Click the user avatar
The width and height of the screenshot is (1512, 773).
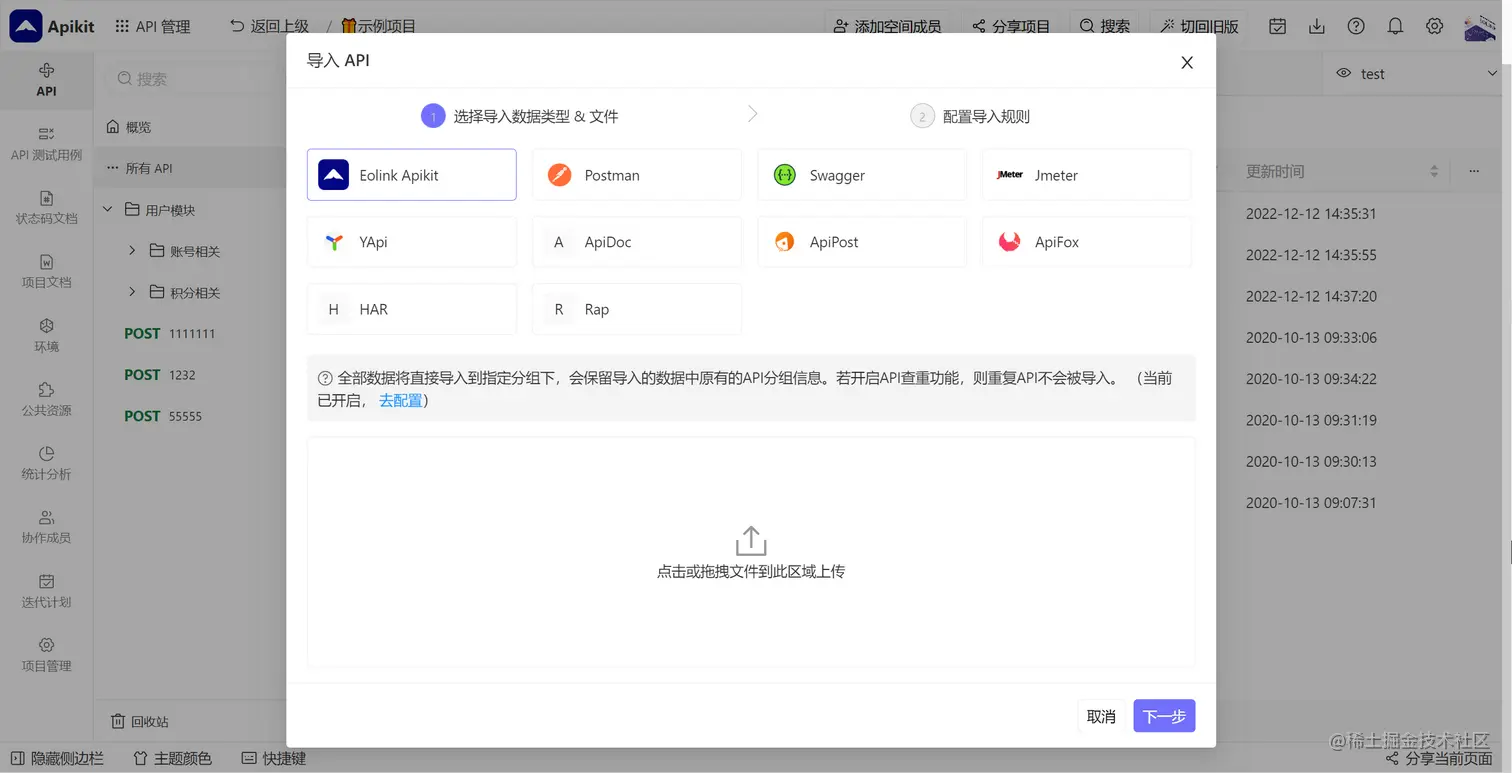click(1479, 26)
